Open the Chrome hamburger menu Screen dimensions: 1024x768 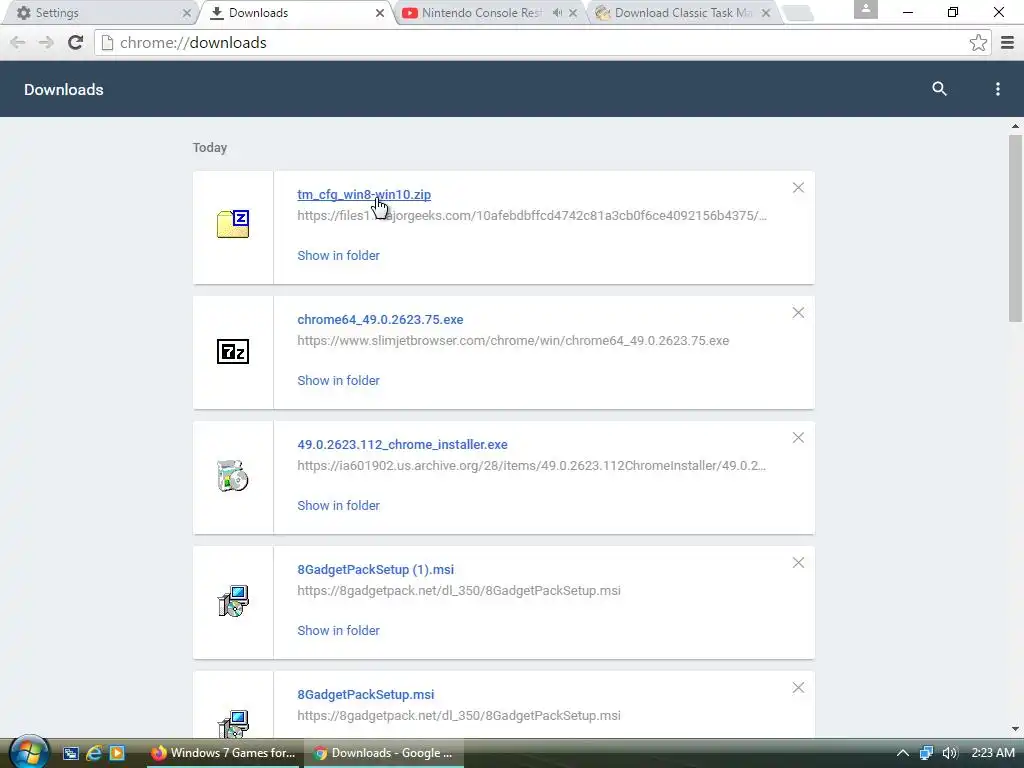1007,42
